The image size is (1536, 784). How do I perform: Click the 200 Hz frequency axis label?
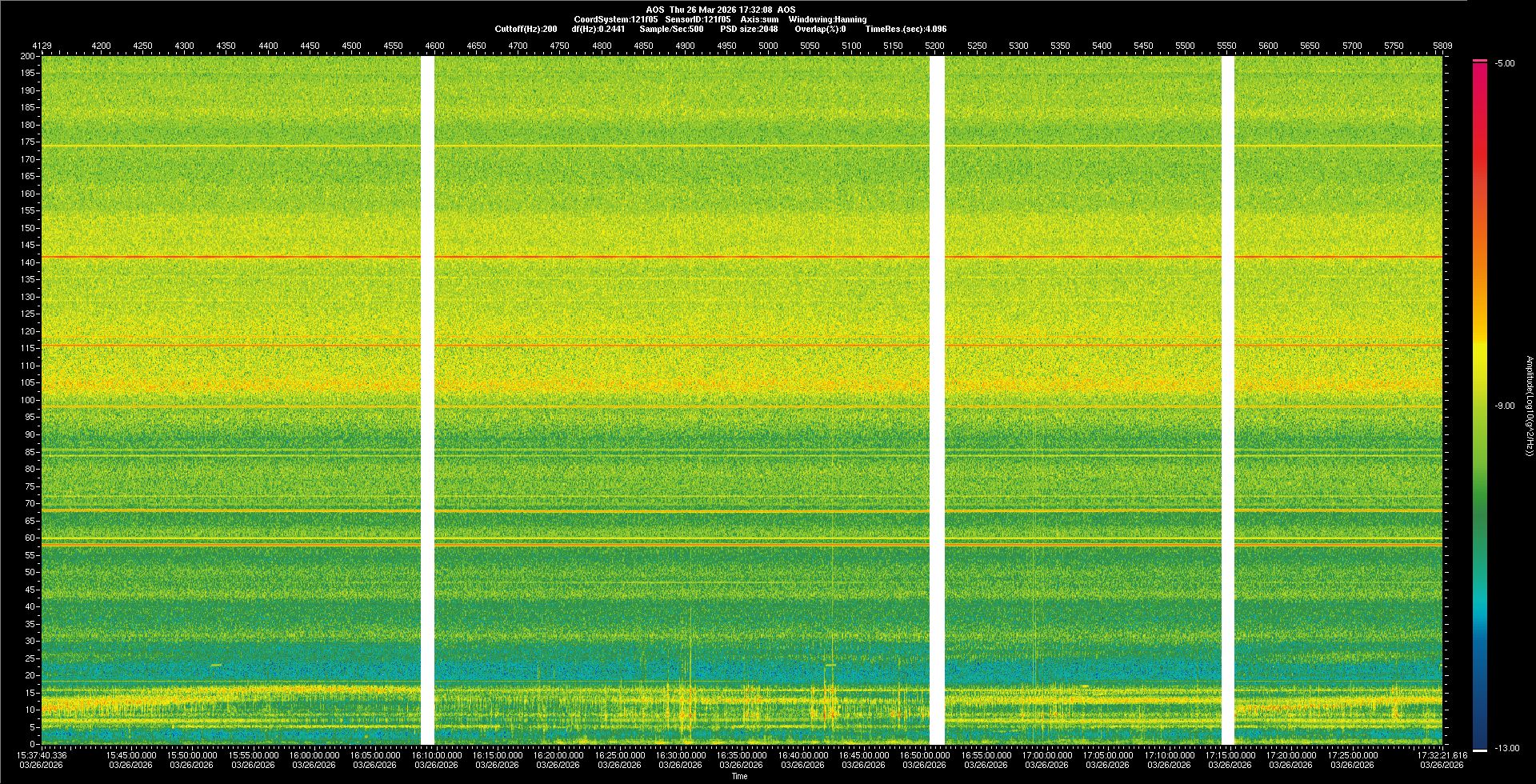point(28,56)
